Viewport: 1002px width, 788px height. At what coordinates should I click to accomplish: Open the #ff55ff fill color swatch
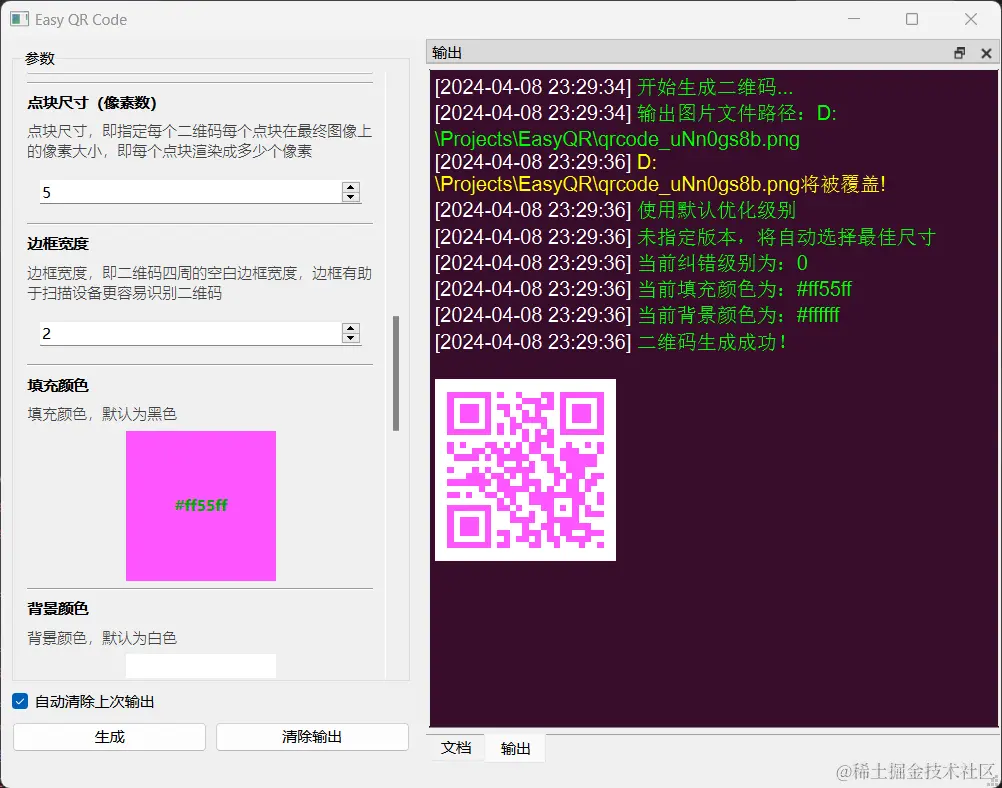pyautogui.click(x=201, y=506)
